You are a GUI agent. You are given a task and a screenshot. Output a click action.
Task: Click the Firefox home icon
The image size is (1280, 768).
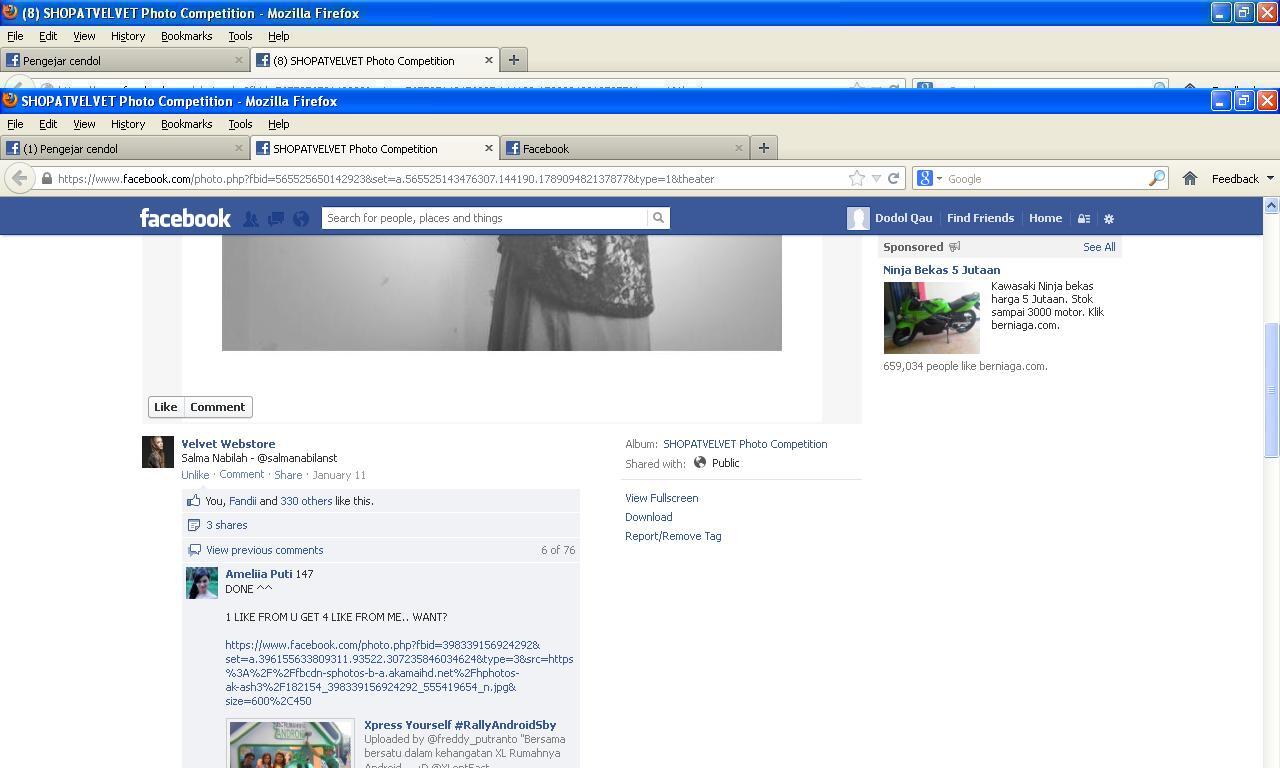click(1190, 178)
